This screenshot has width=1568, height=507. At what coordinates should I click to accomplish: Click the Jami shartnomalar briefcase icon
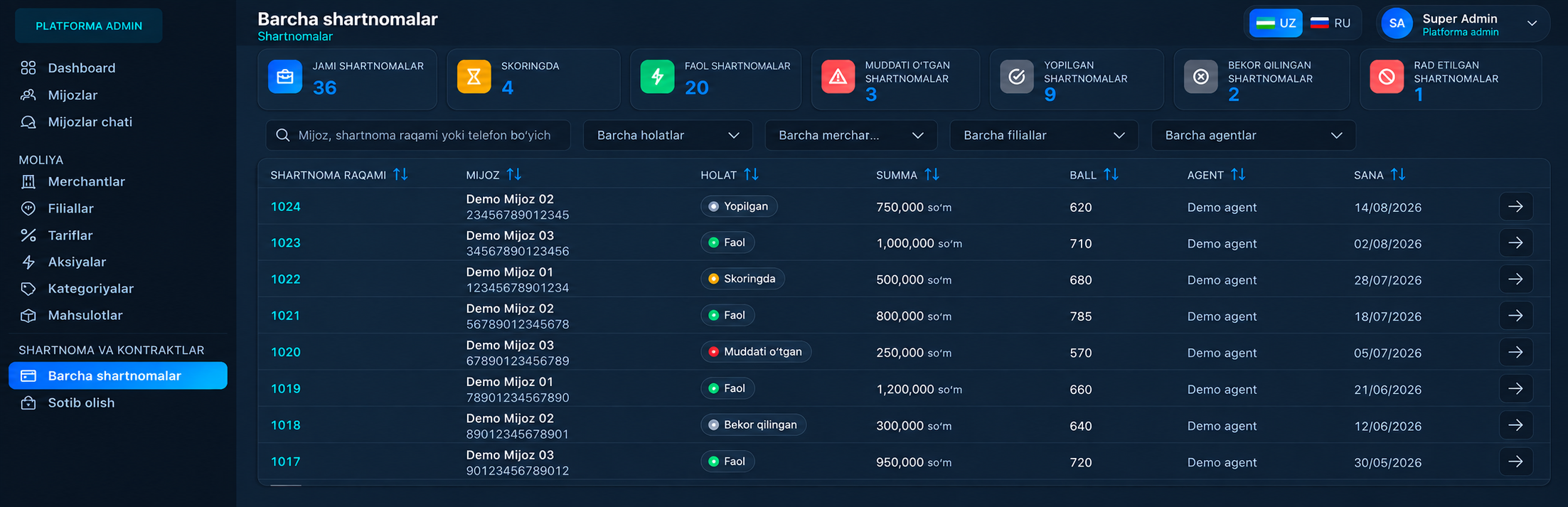pyautogui.click(x=285, y=77)
